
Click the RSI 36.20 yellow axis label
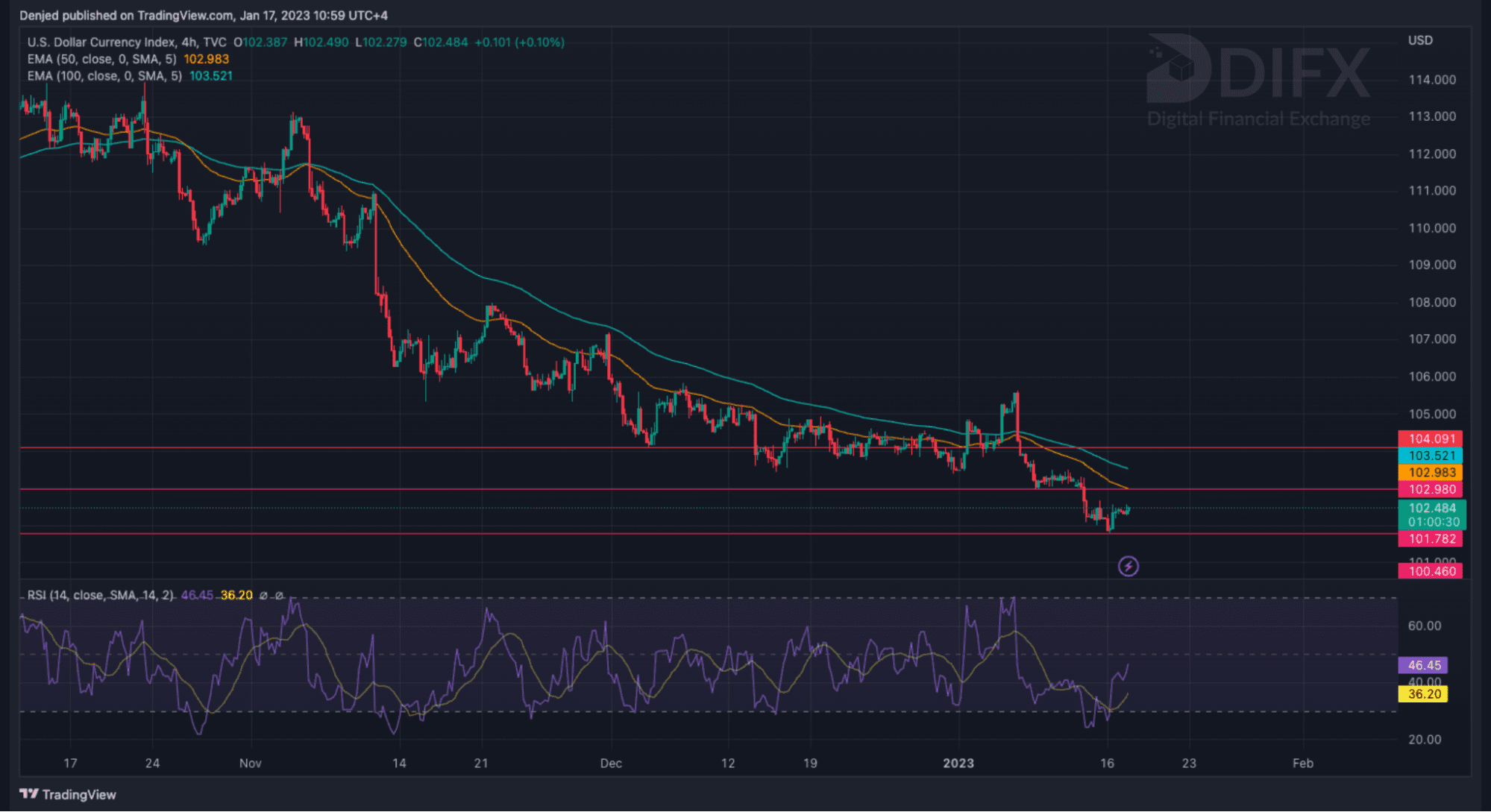coord(1423,694)
